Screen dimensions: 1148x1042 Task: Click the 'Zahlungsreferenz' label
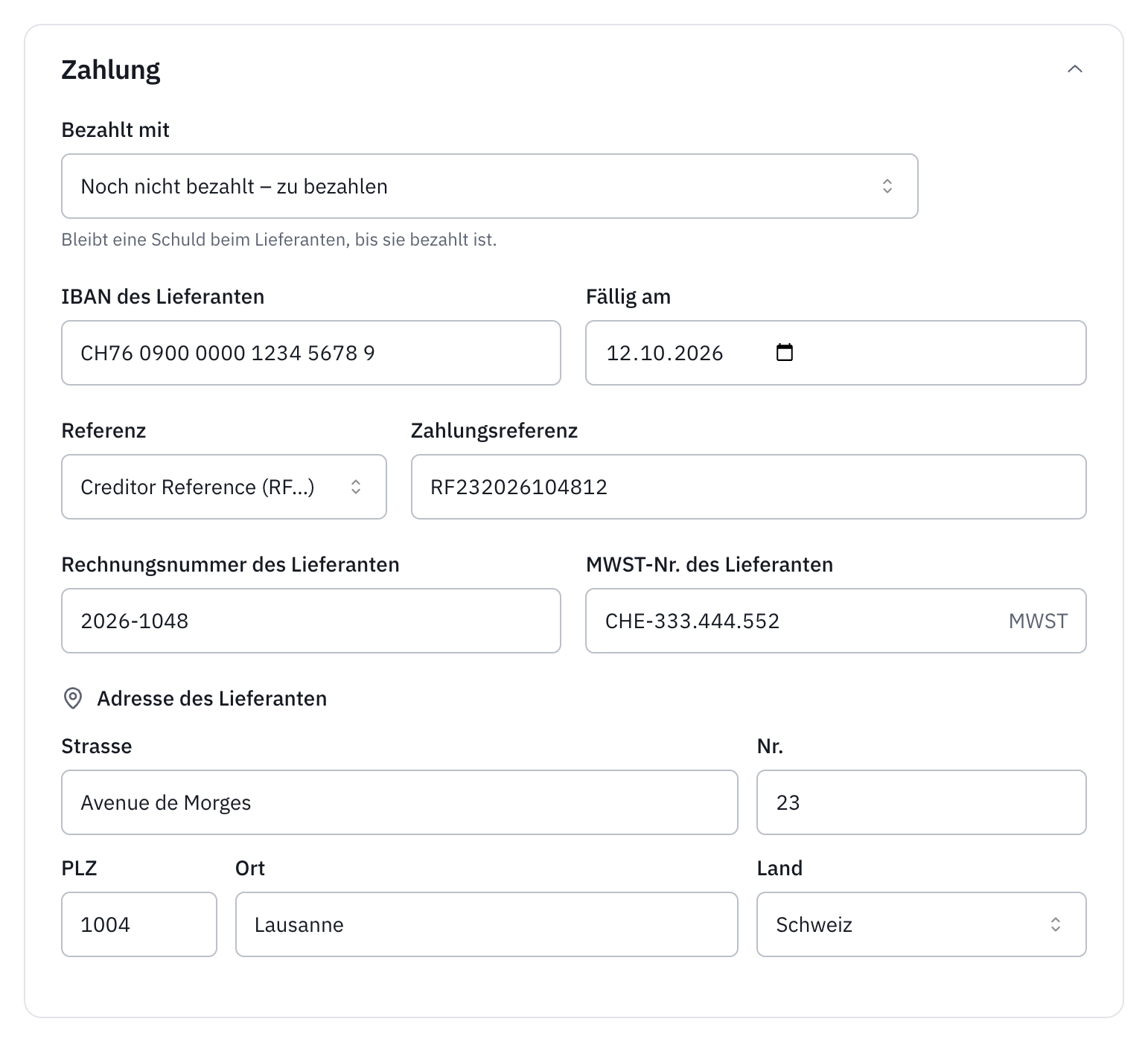click(x=494, y=430)
